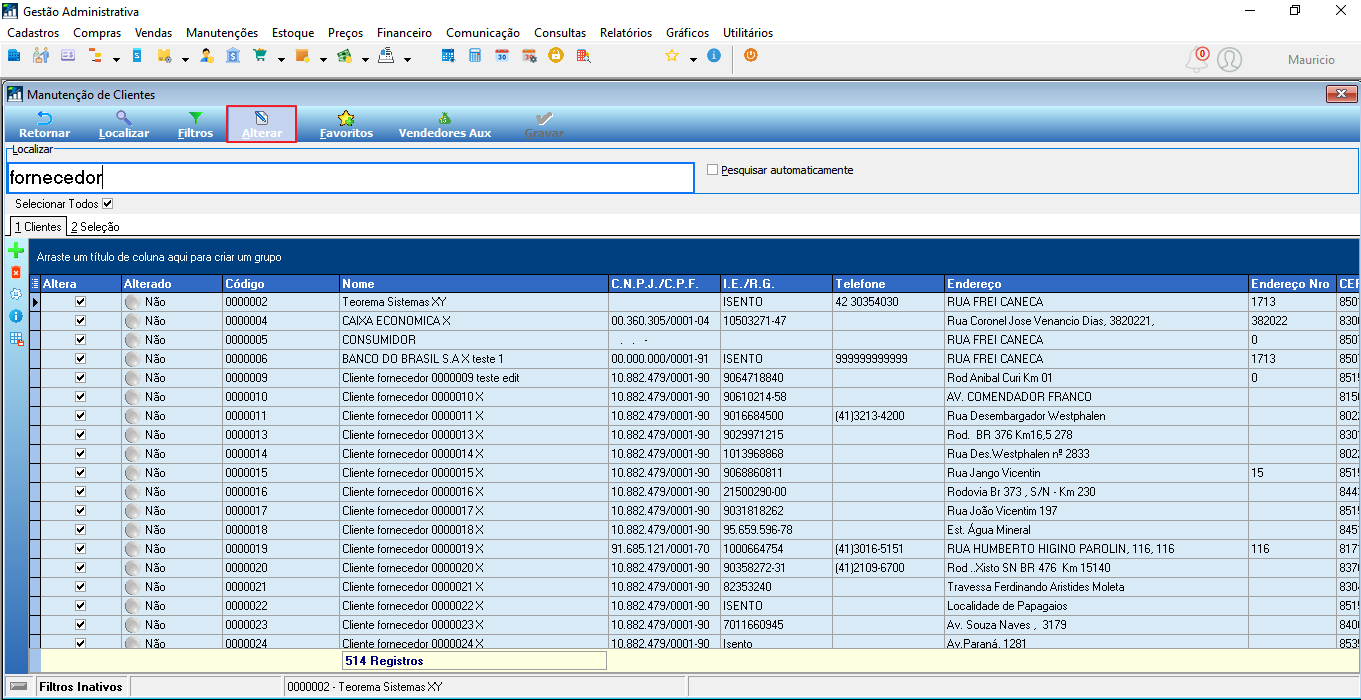Click the Retornar button
The height and width of the screenshot is (700, 1361).
[45, 125]
